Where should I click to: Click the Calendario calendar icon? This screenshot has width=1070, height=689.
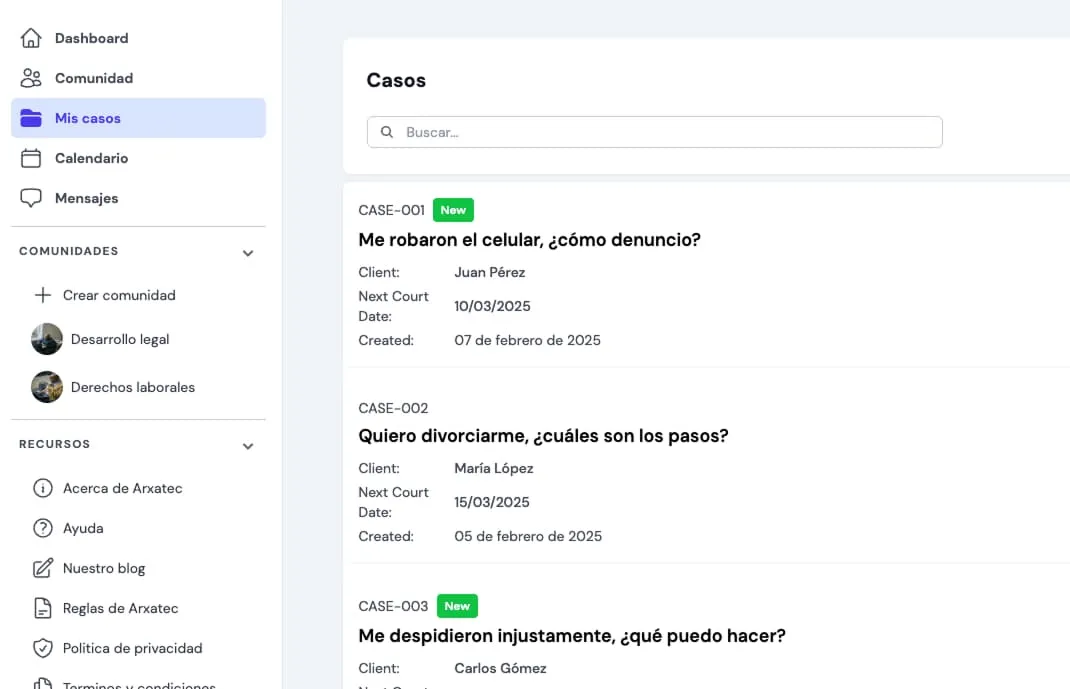(x=31, y=158)
